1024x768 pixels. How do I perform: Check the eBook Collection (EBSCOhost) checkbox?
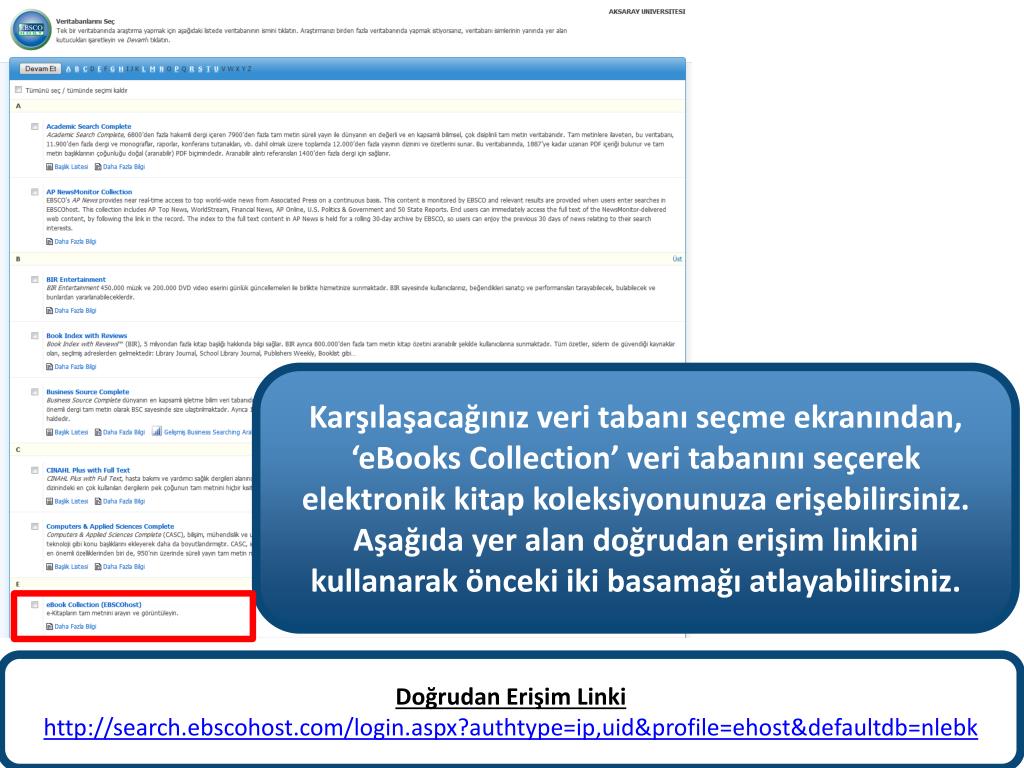click(x=35, y=605)
